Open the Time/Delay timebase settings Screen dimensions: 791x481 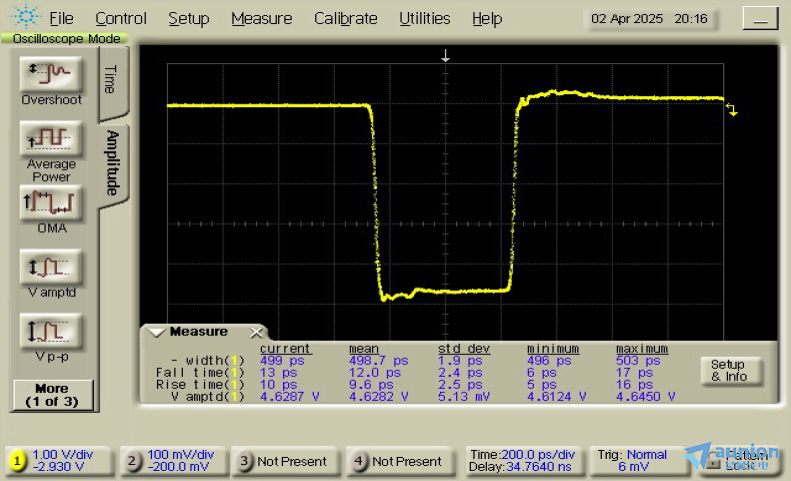pyautogui.click(x=524, y=460)
